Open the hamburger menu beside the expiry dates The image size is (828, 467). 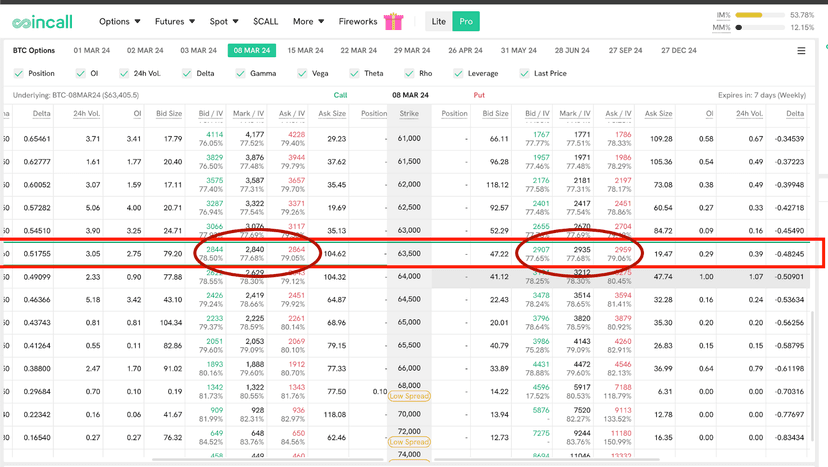click(801, 51)
